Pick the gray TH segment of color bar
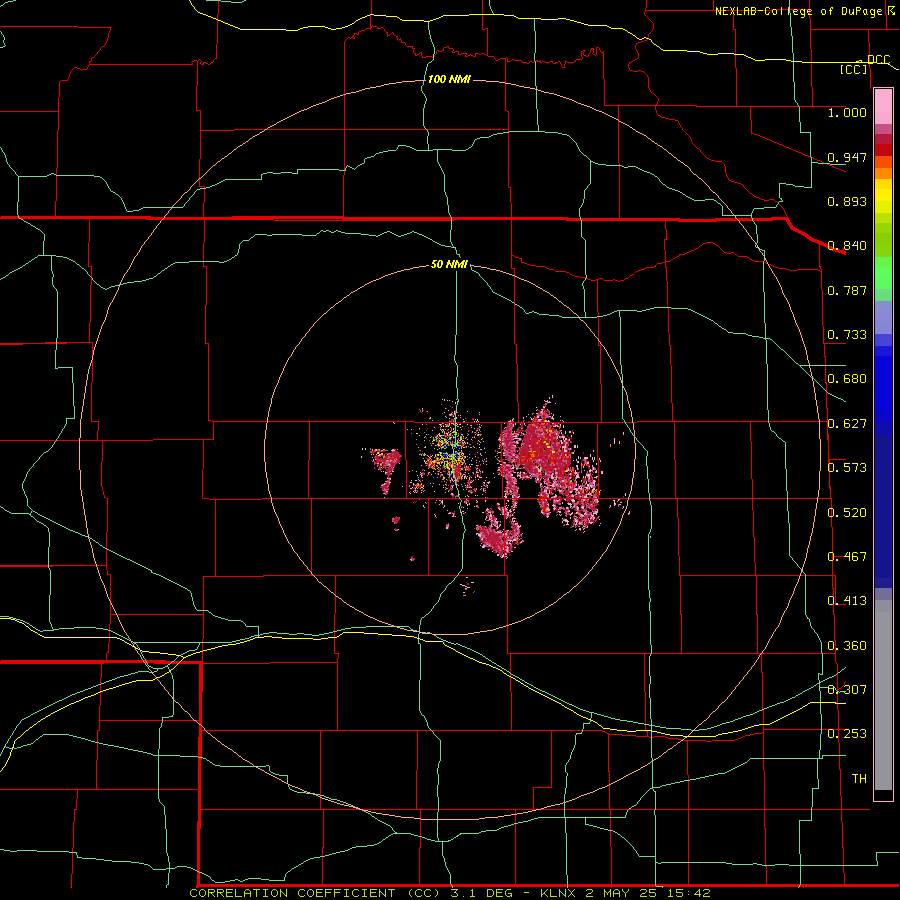Viewport: 900px width, 900px height. [x=883, y=695]
